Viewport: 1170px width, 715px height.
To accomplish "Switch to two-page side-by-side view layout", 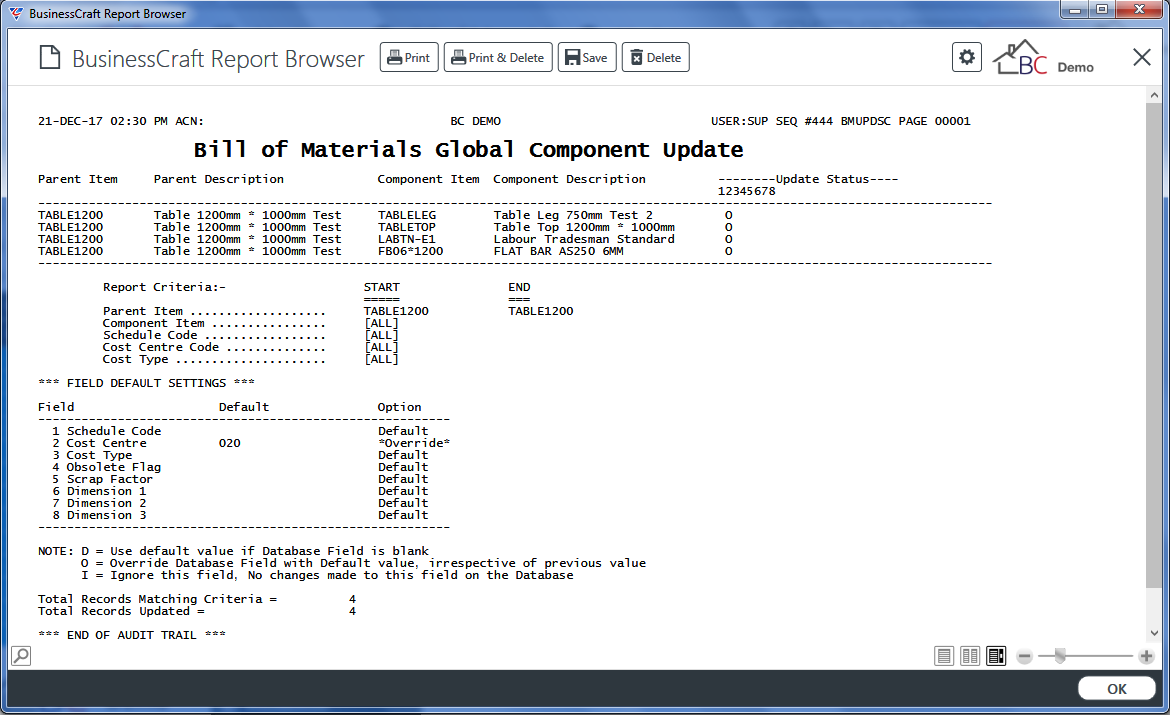I will (970, 656).
